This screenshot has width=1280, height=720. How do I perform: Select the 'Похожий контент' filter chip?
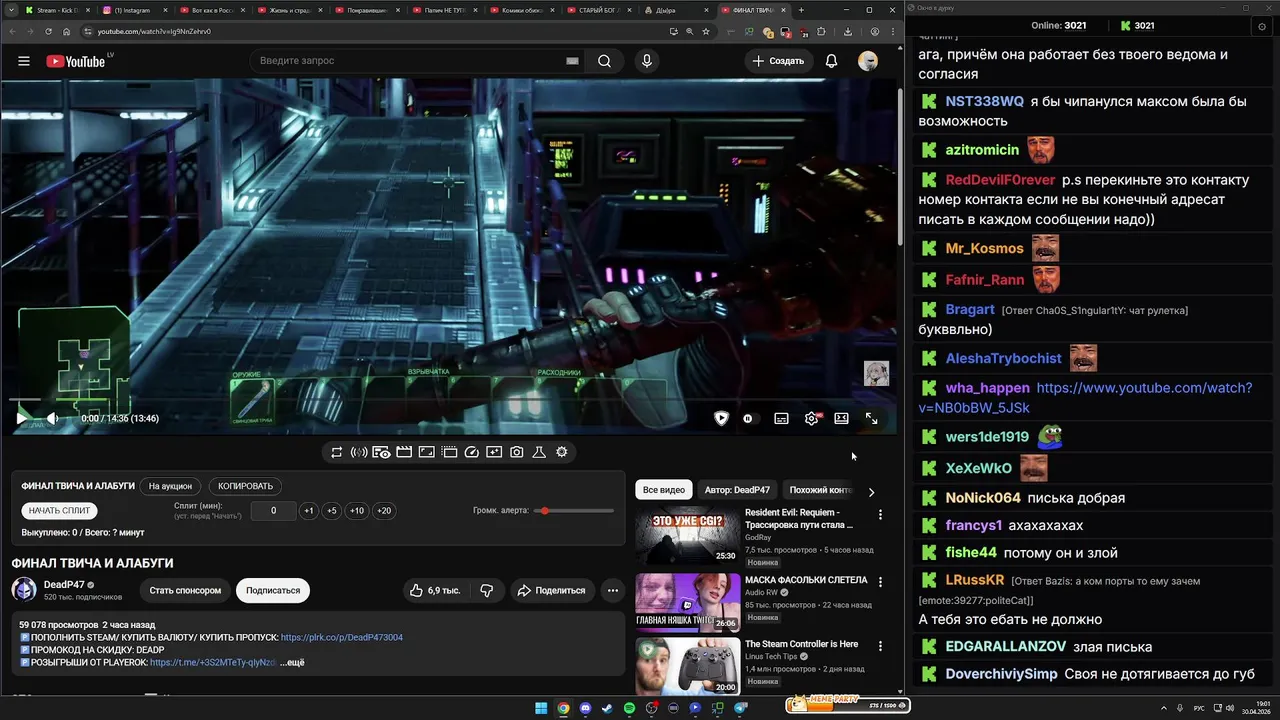pos(820,490)
